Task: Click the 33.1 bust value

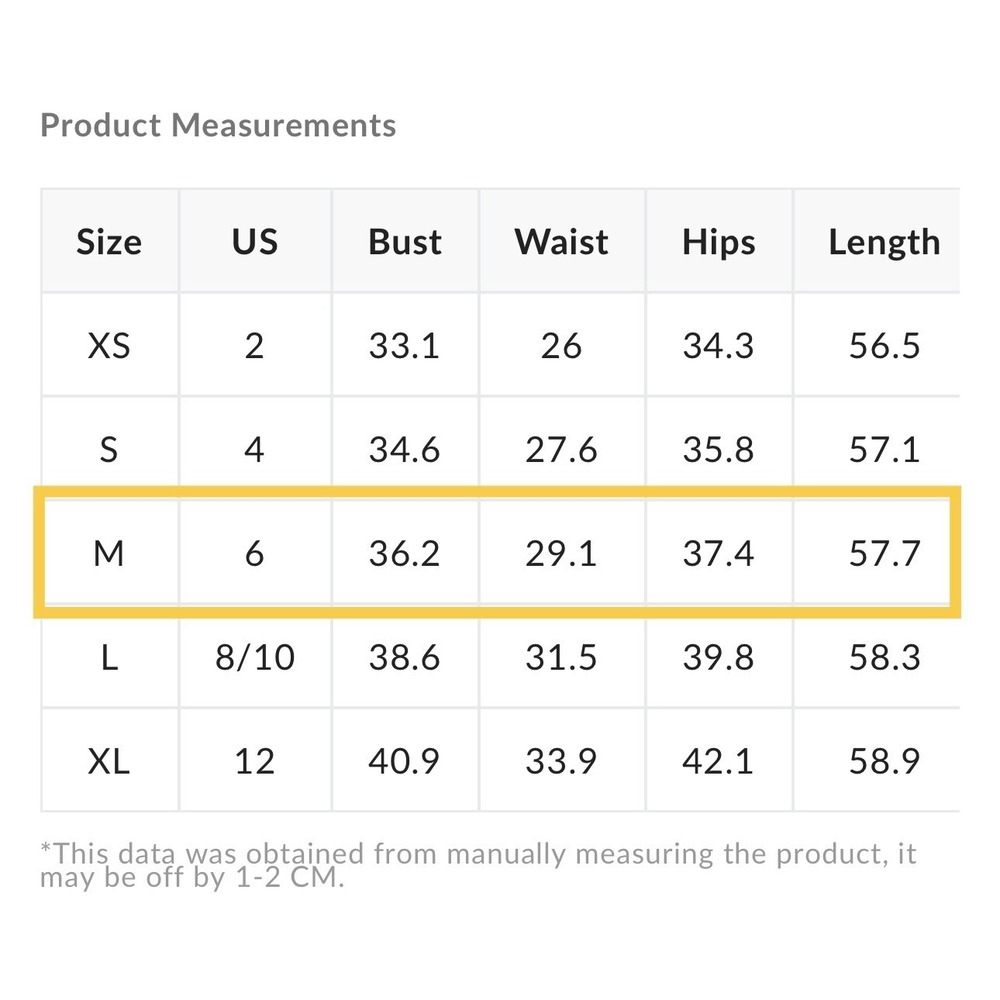Action: 405,346
